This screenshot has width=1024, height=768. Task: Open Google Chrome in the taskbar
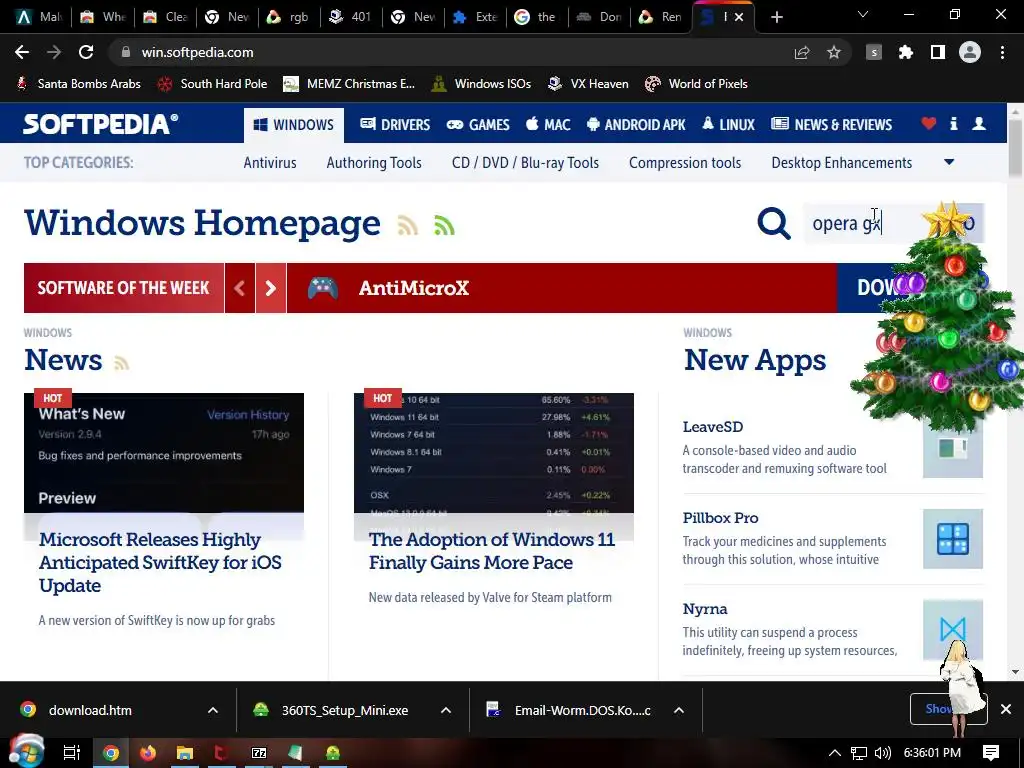pos(111,753)
